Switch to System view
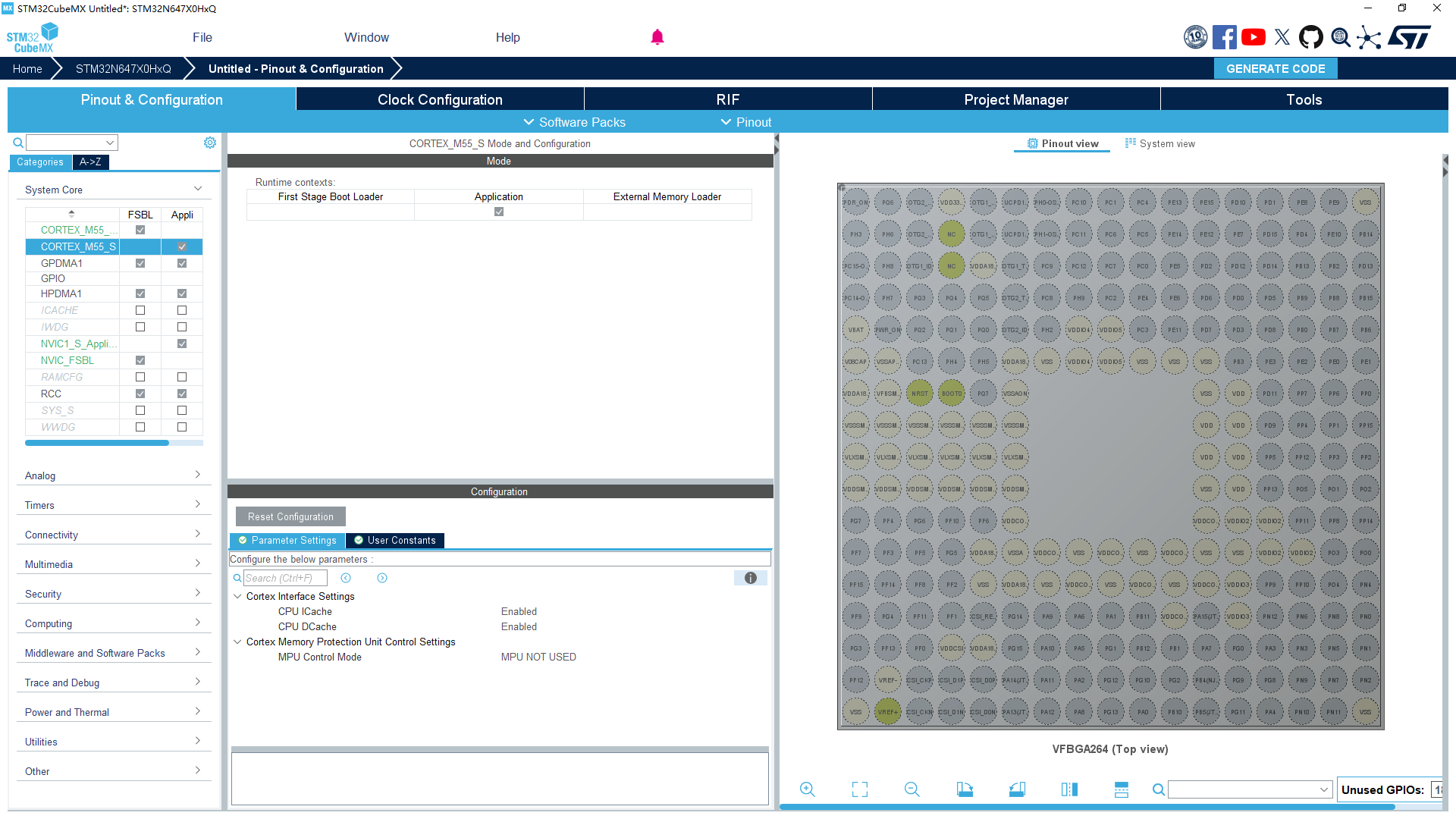Viewport: 1456px width, 819px height. click(x=1160, y=143)
